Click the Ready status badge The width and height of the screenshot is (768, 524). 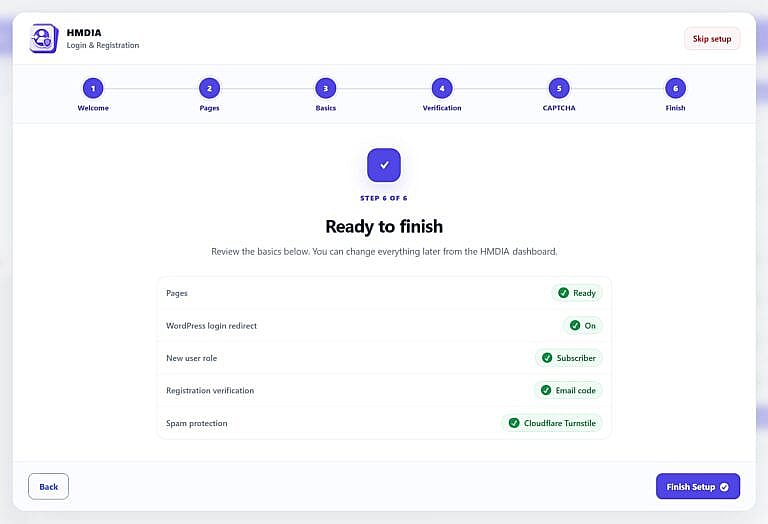[x=577, y=293]
